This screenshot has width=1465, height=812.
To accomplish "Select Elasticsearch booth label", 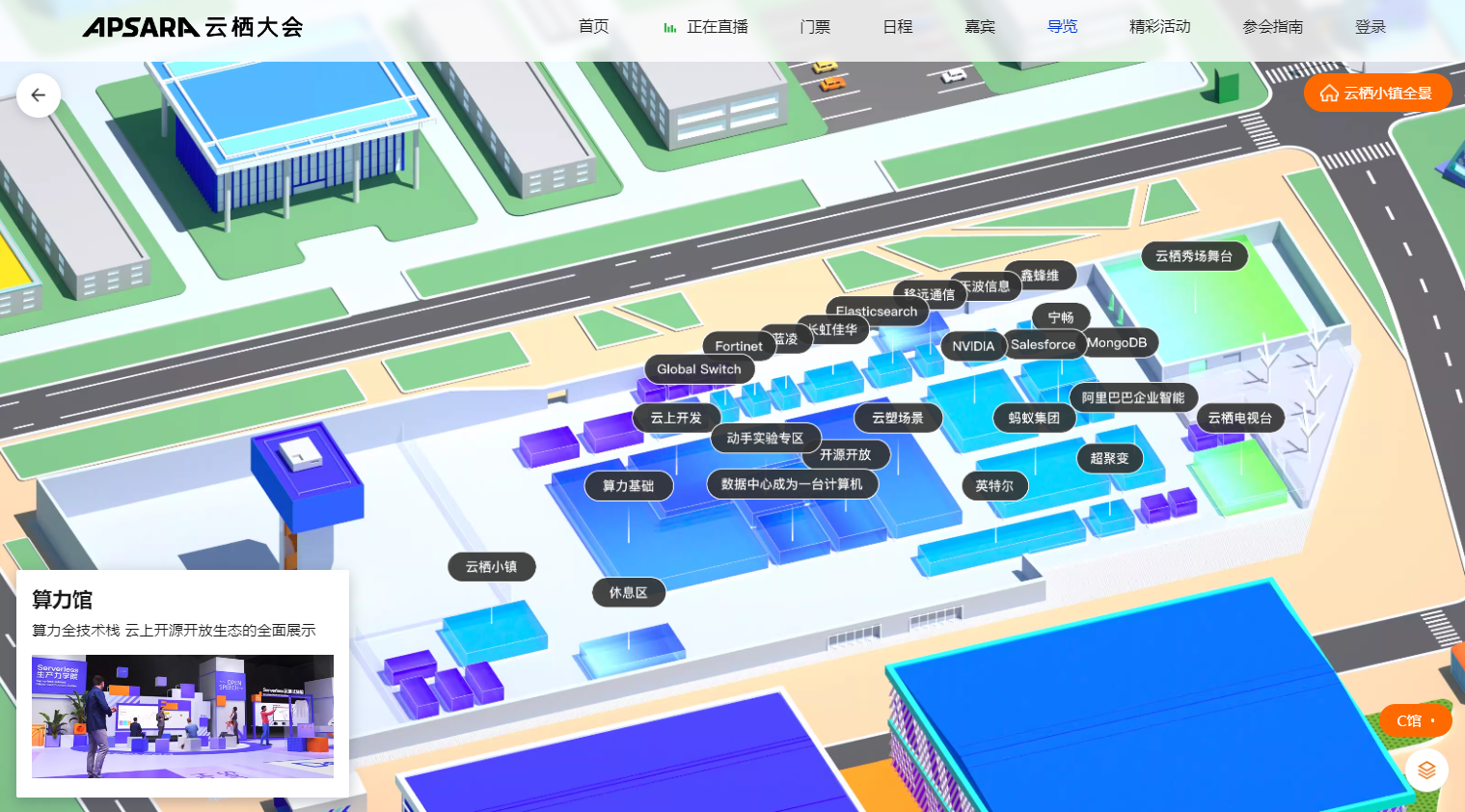I will (877, 311).
